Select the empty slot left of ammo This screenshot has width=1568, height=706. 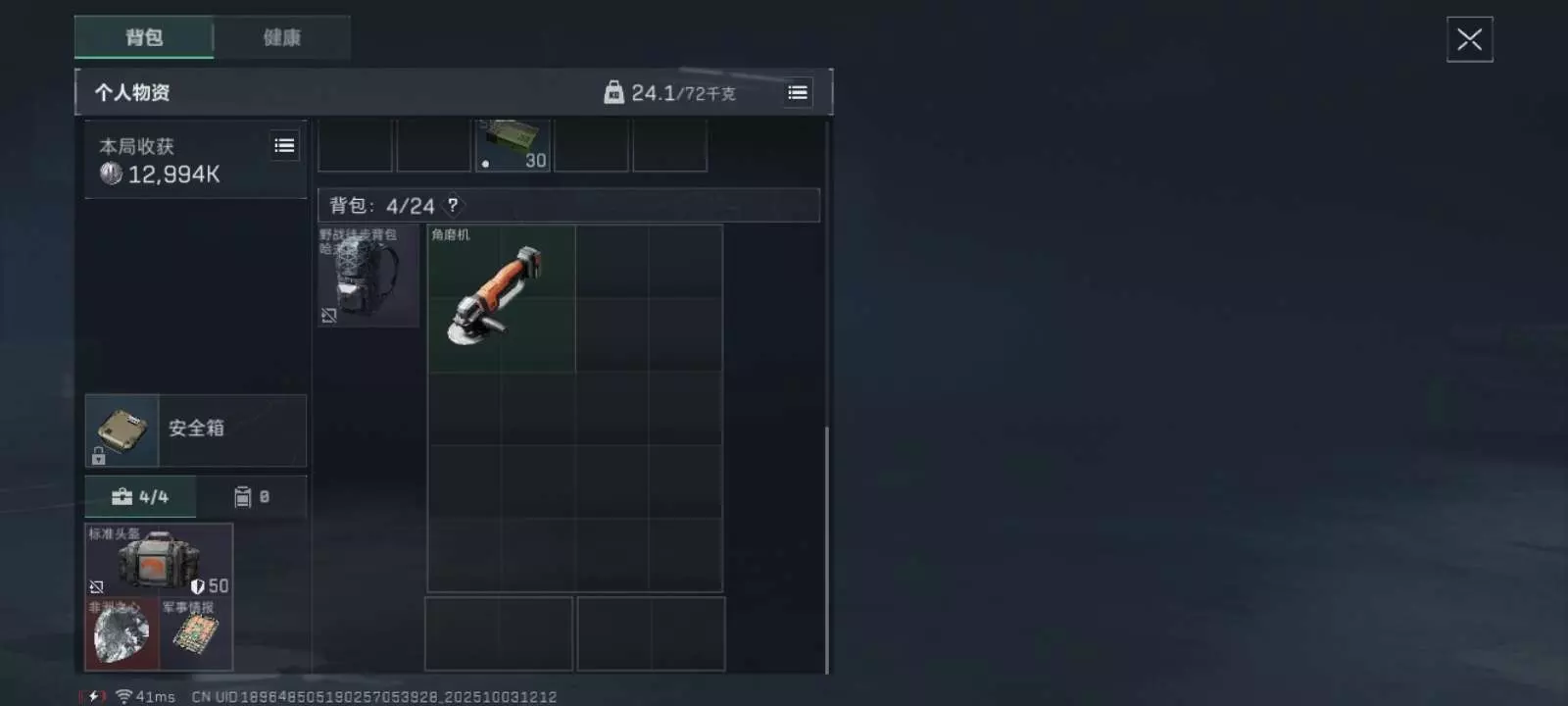434,145
